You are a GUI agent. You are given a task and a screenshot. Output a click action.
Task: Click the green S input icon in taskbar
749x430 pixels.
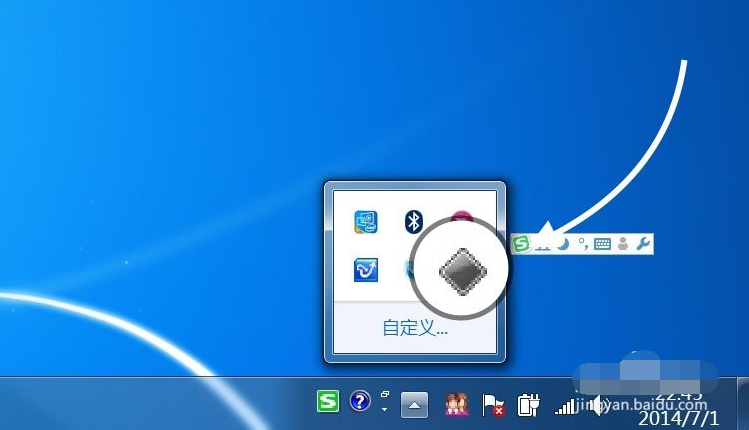coord(328,402)
